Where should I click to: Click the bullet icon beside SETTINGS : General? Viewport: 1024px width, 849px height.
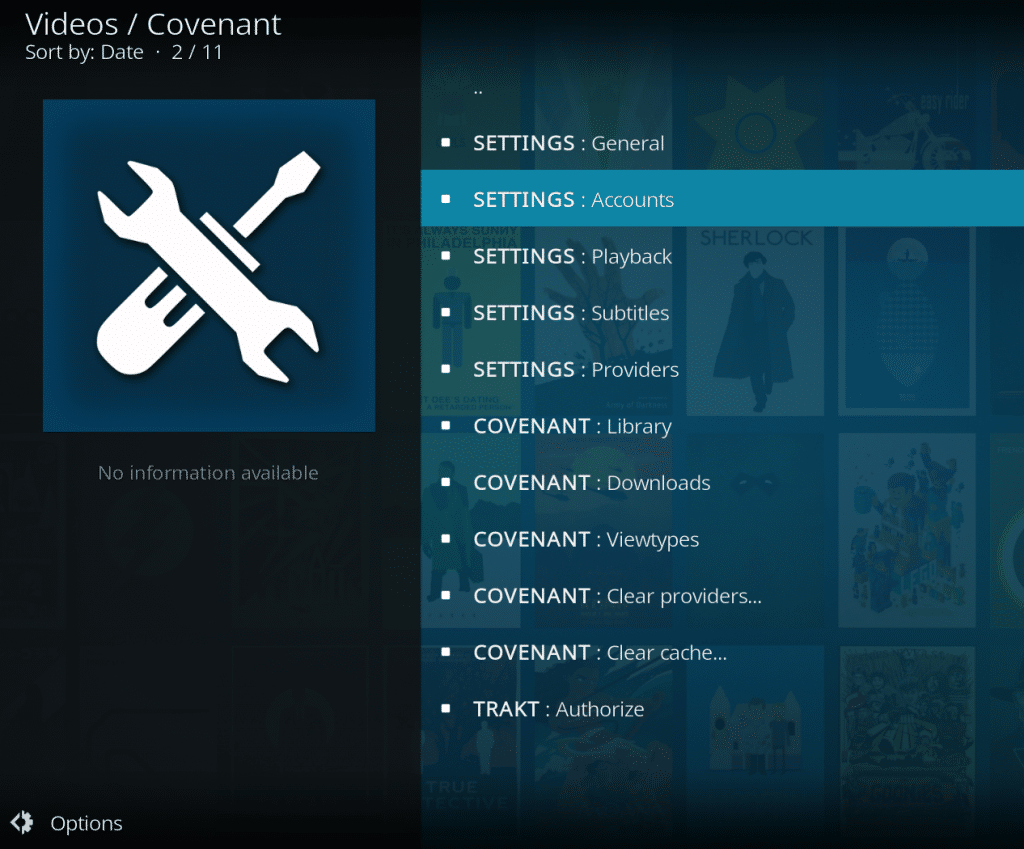click(x=446, y=143)
